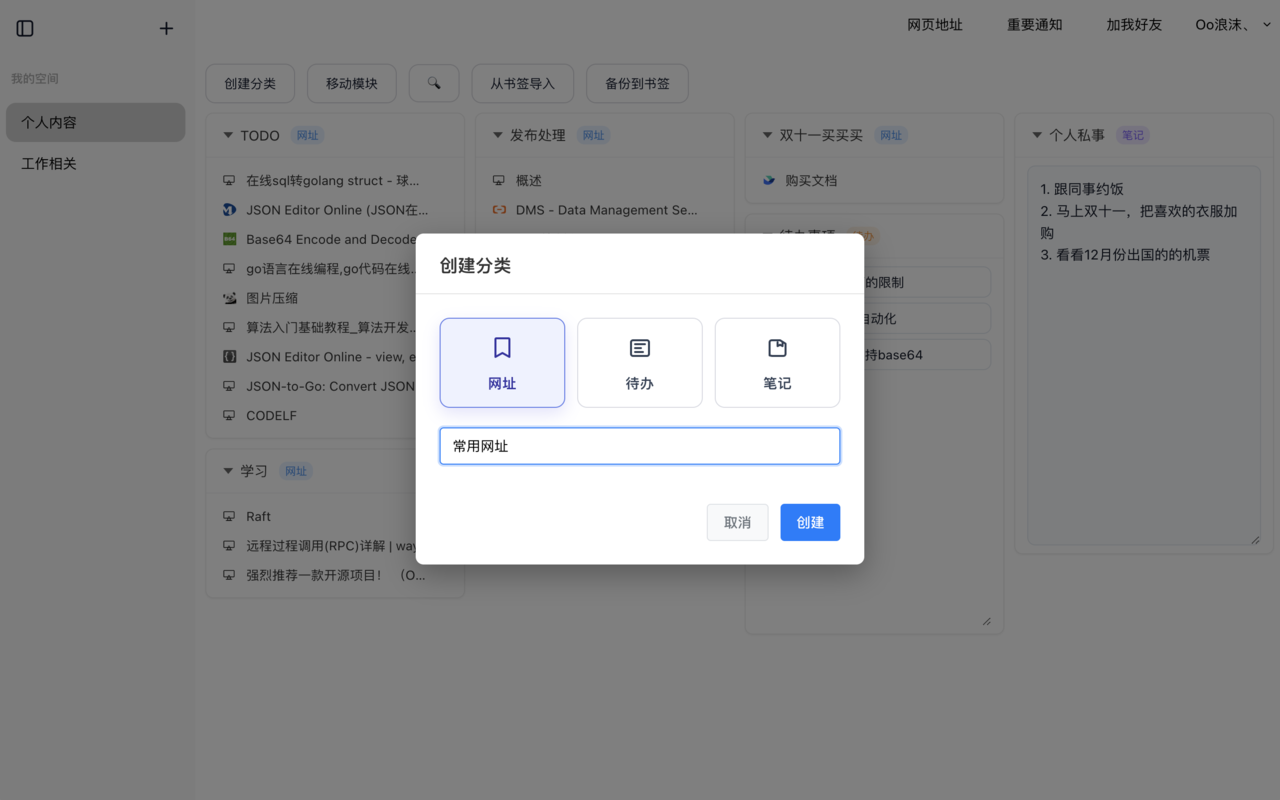The width and height of the screenshot is (1280, 800).
Task: Click icon beside 远程过程调用(RPC)详解 link
Action: (229, 546)
